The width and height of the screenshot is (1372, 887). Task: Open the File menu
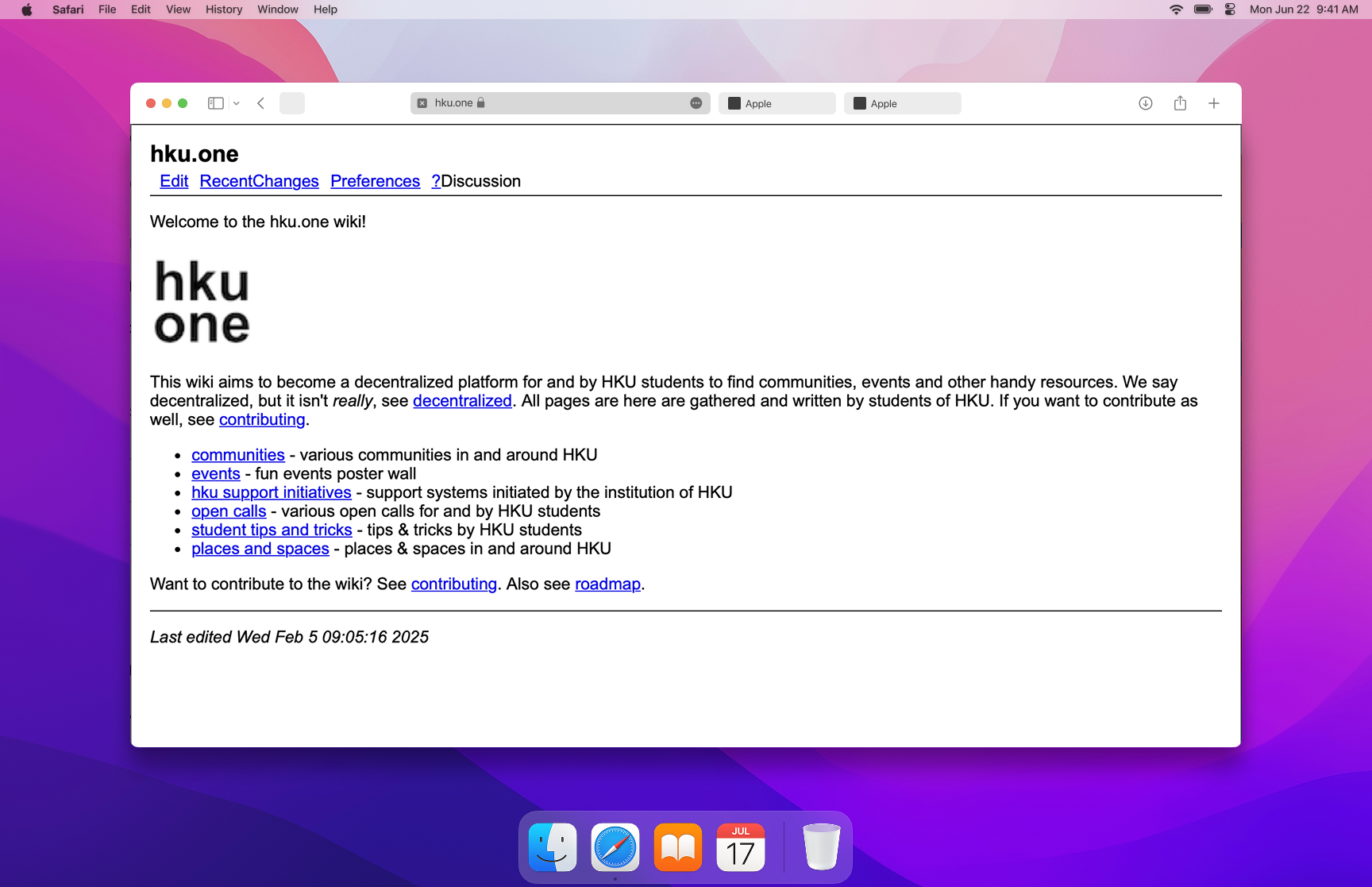coord(107,10)
